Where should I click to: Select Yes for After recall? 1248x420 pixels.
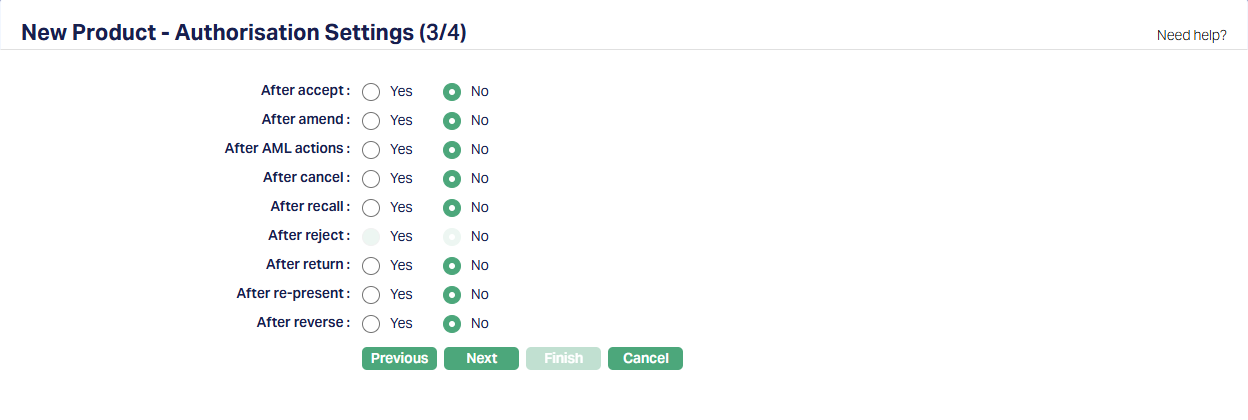[x=371, y=208]
